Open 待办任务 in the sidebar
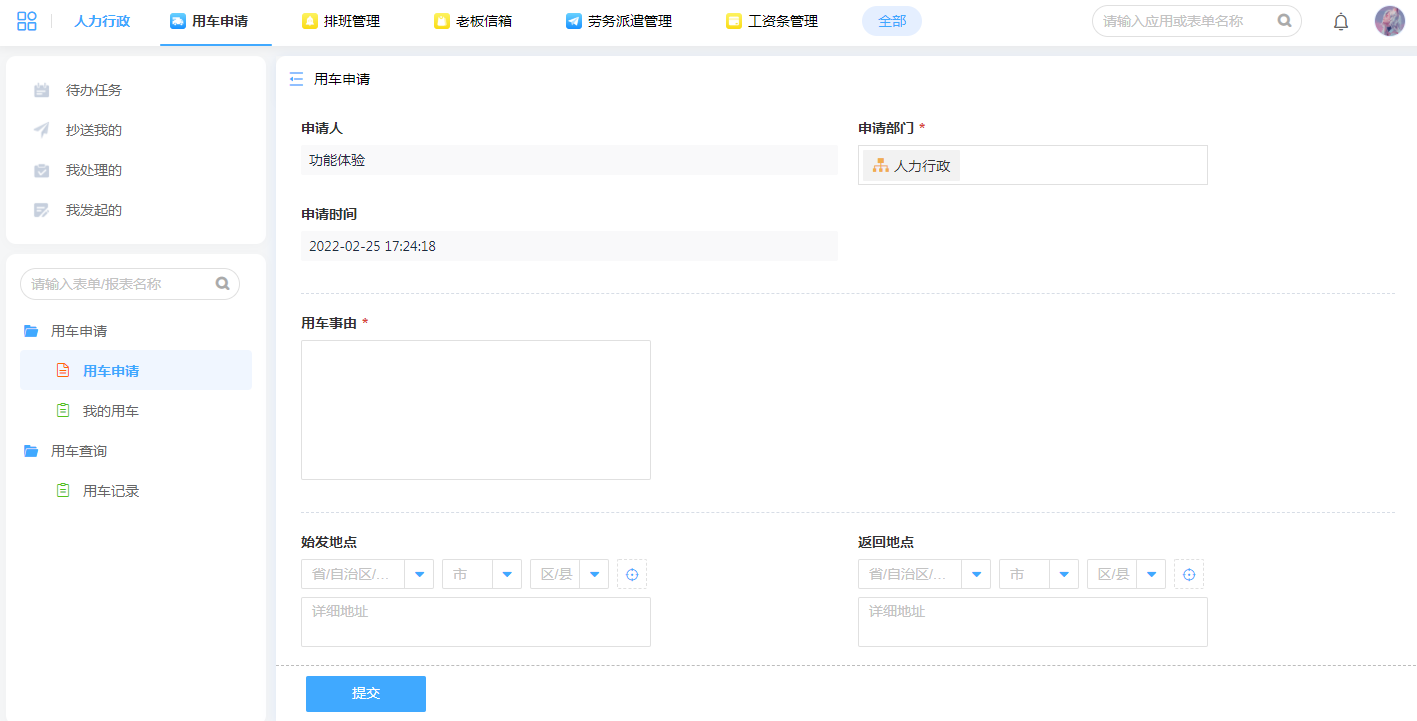Image resolution: width=1417 pixels, height=721 pixels. point(93,90)
